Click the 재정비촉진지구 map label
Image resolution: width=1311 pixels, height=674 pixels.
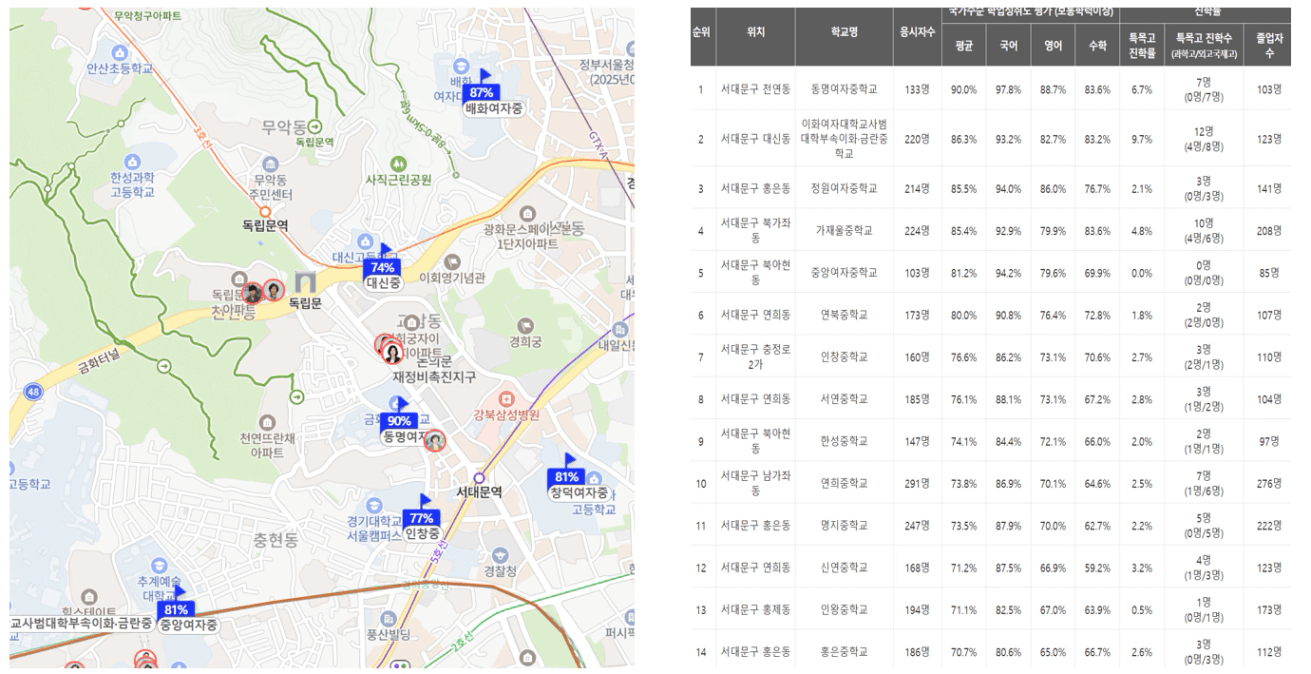[434, 377]
